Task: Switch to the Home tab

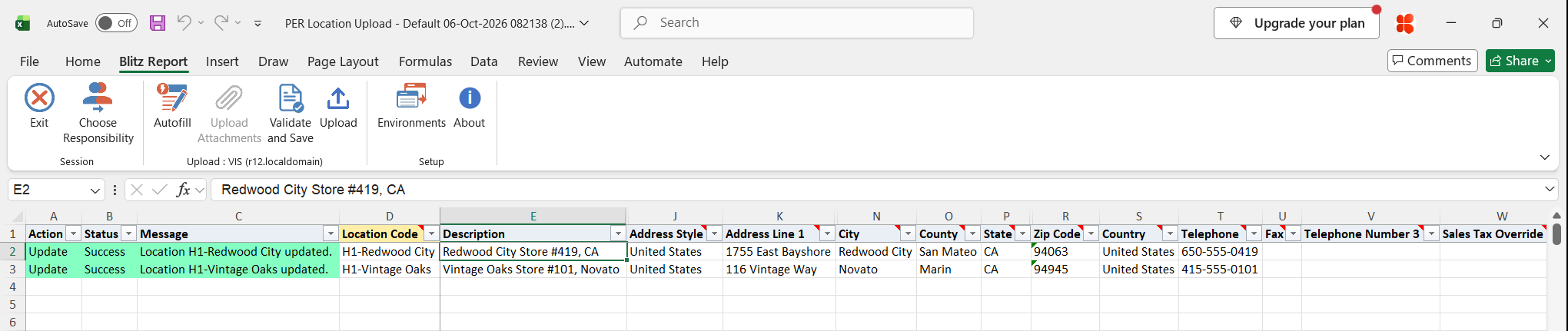Action: pos(83,61)
